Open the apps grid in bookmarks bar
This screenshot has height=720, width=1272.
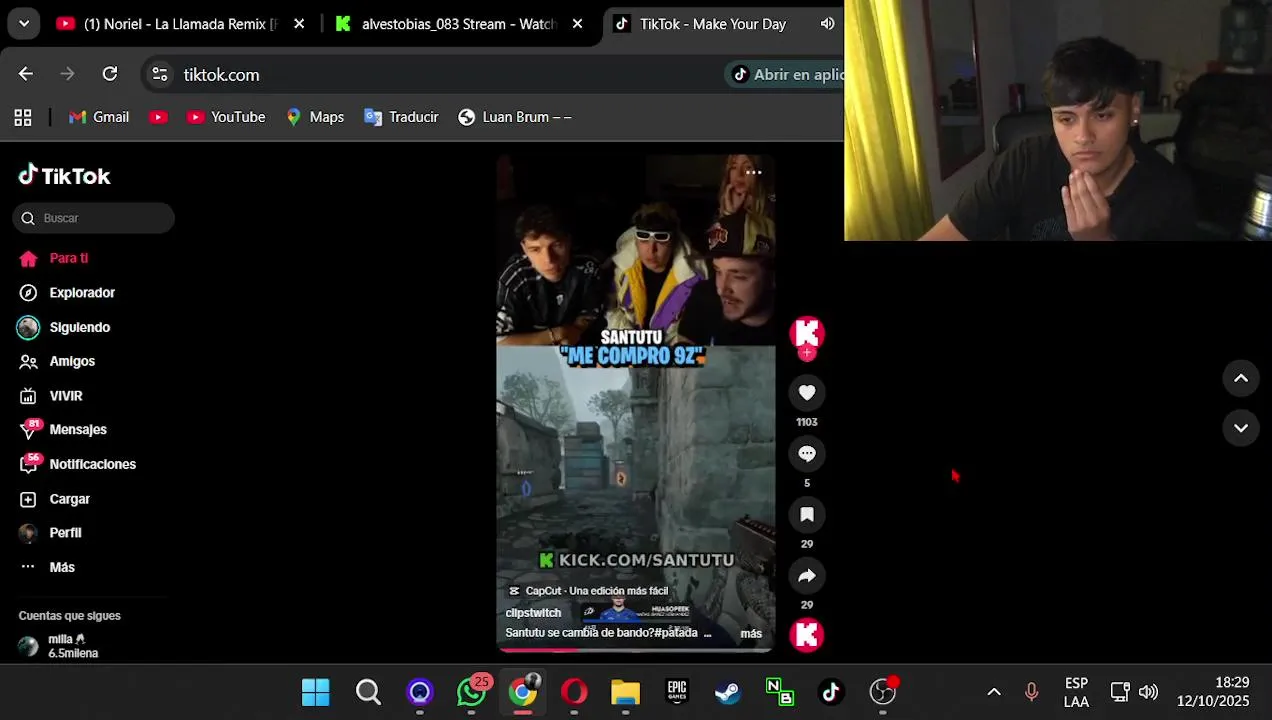click(x=23, y=117)
